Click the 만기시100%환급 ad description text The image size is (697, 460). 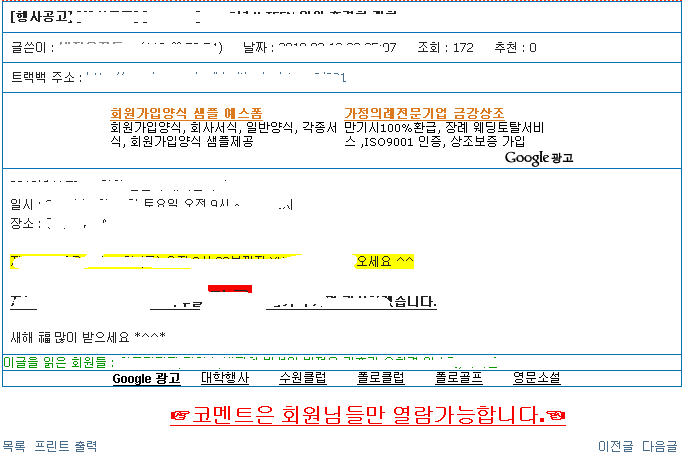click(444, 135)
